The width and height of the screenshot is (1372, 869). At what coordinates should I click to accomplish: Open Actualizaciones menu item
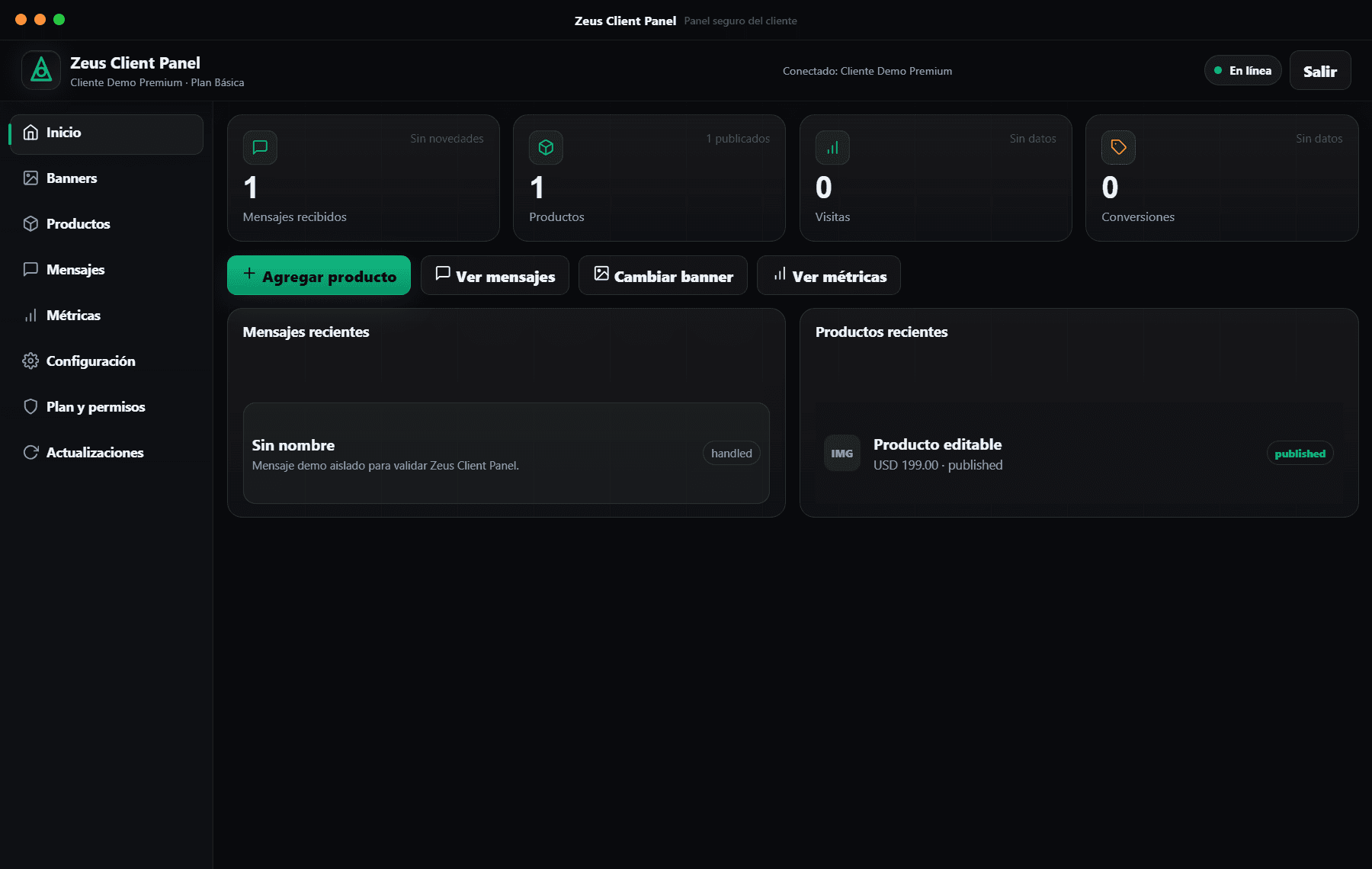click(x=107, y=453)
